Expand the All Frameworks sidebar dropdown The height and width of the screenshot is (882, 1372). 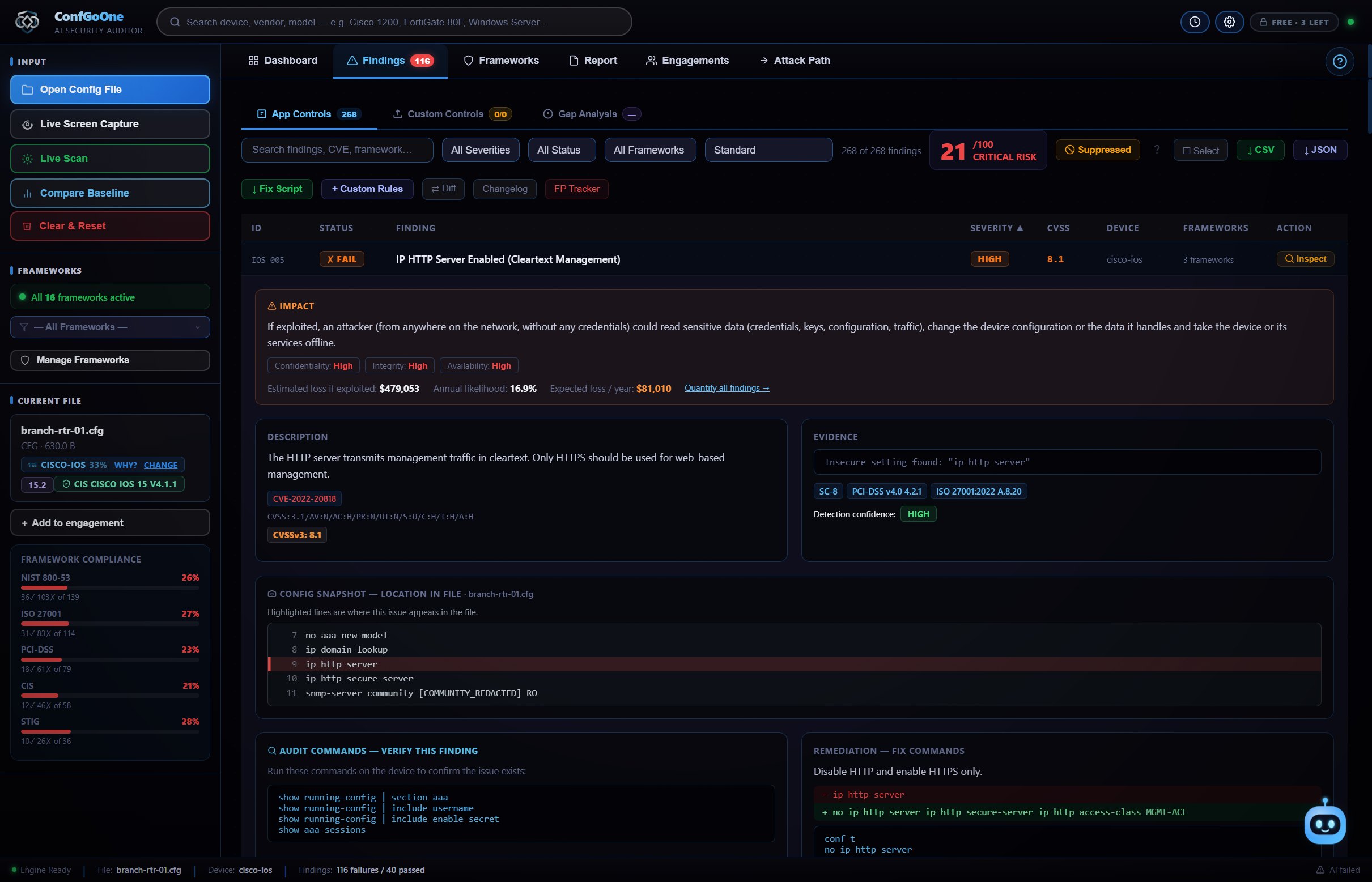click(x=110, y=327)
